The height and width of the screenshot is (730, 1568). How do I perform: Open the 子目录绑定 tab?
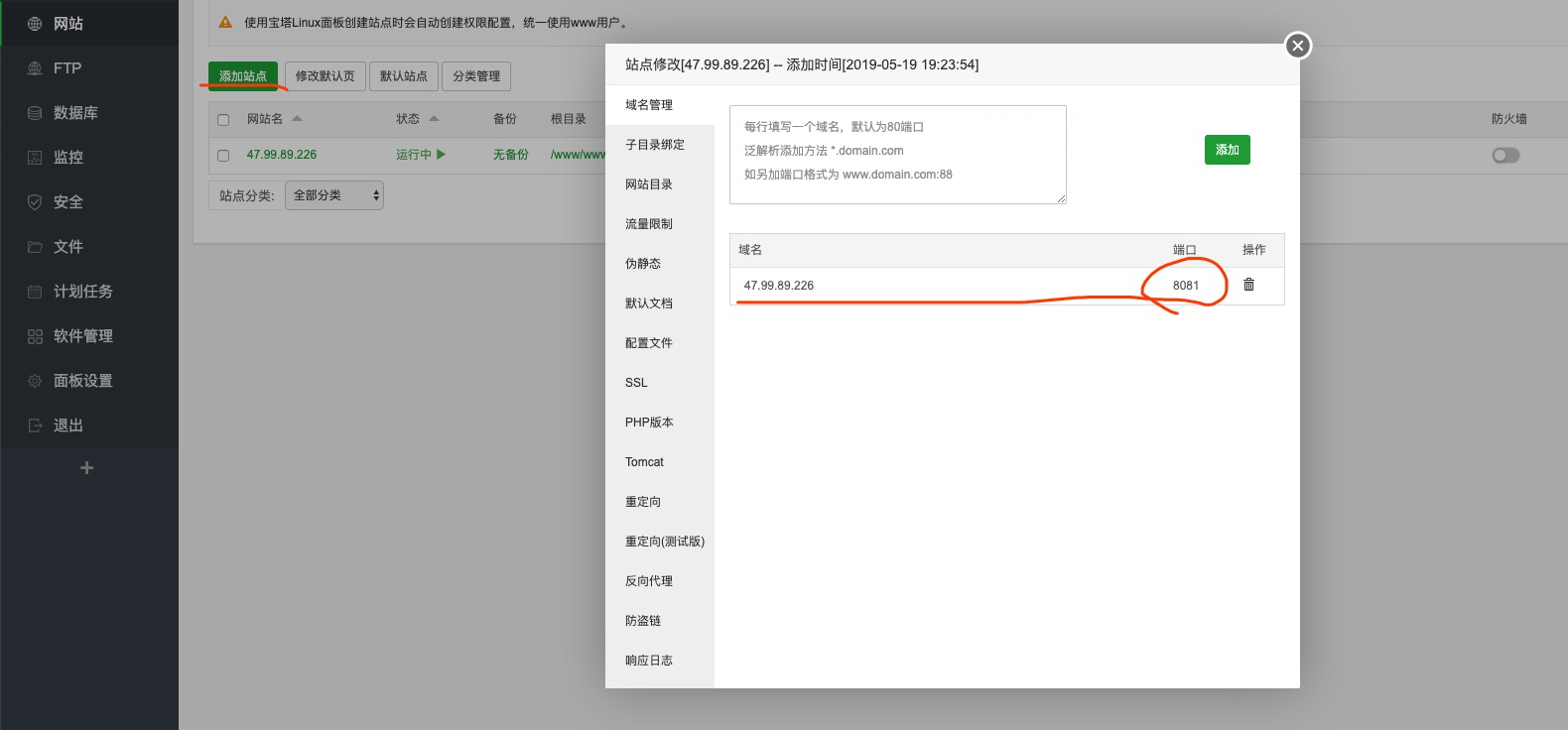pyautogui.click(x=660, y=145)
